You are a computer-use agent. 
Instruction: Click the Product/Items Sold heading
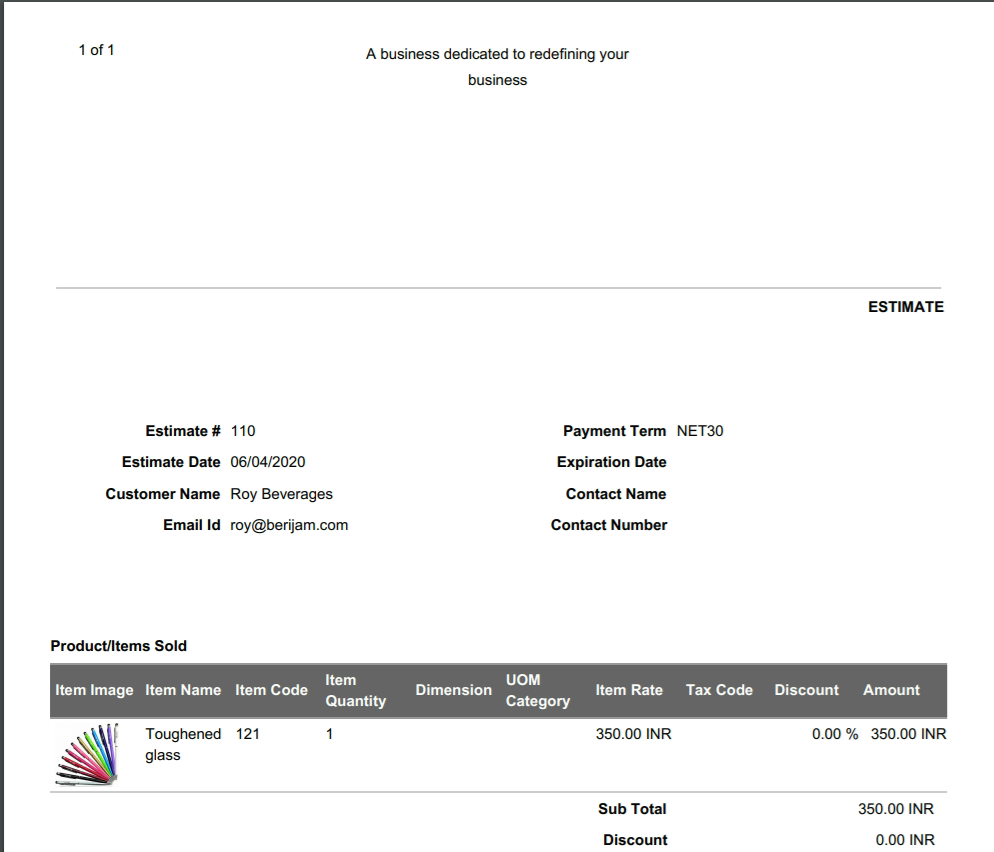tap(119, 646)
